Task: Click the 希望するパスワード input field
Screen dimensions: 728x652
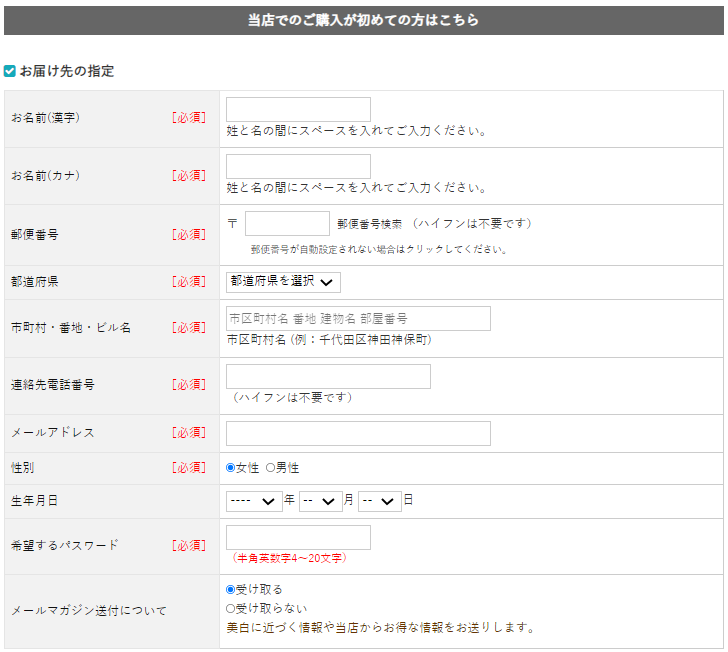Action: [x=298, y=538]
